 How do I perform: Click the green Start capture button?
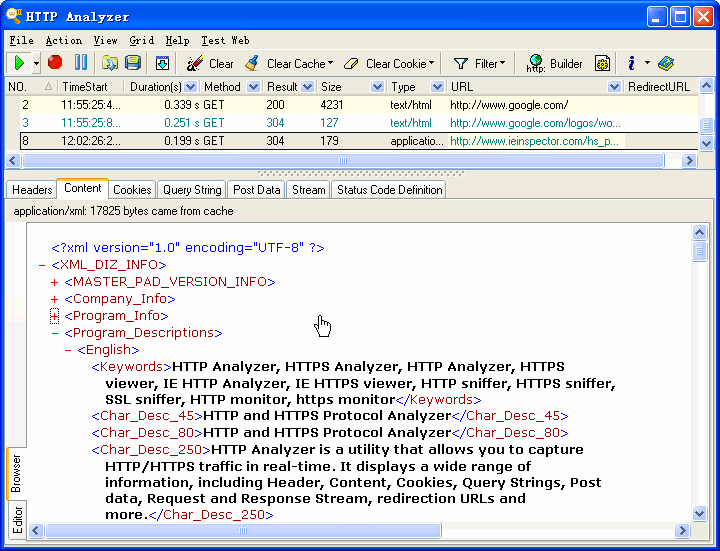coord(18,63)
